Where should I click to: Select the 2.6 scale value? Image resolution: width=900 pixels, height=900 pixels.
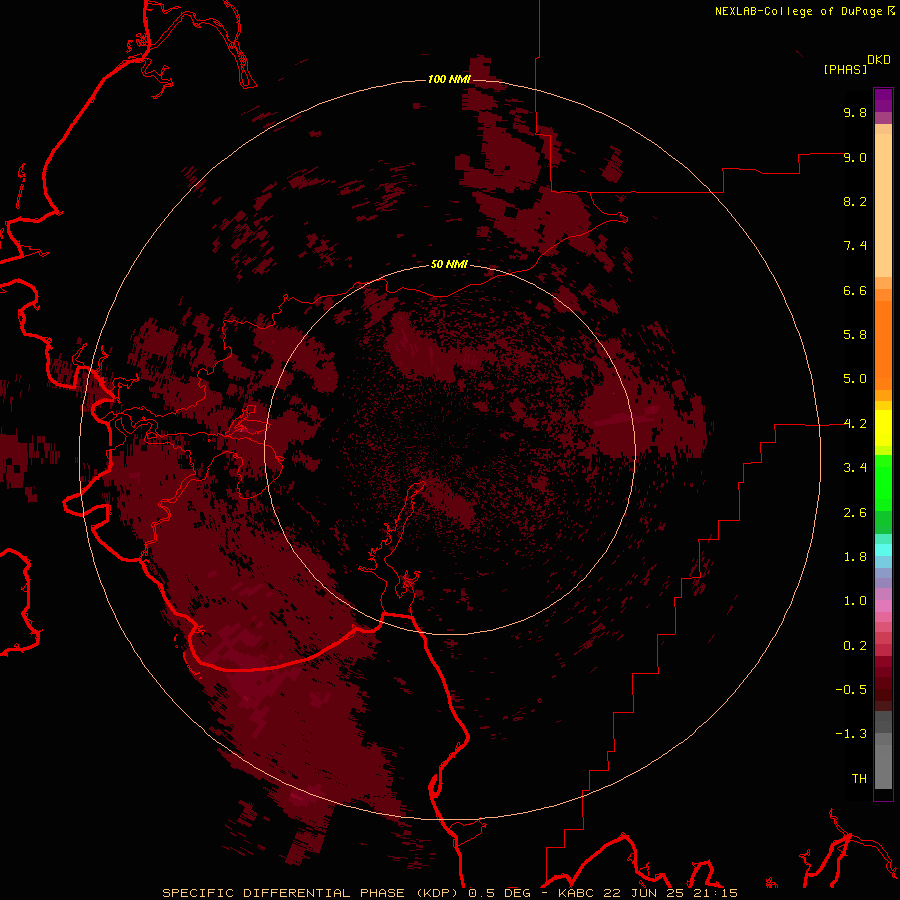pyautogui.click(x=855, y=513)
